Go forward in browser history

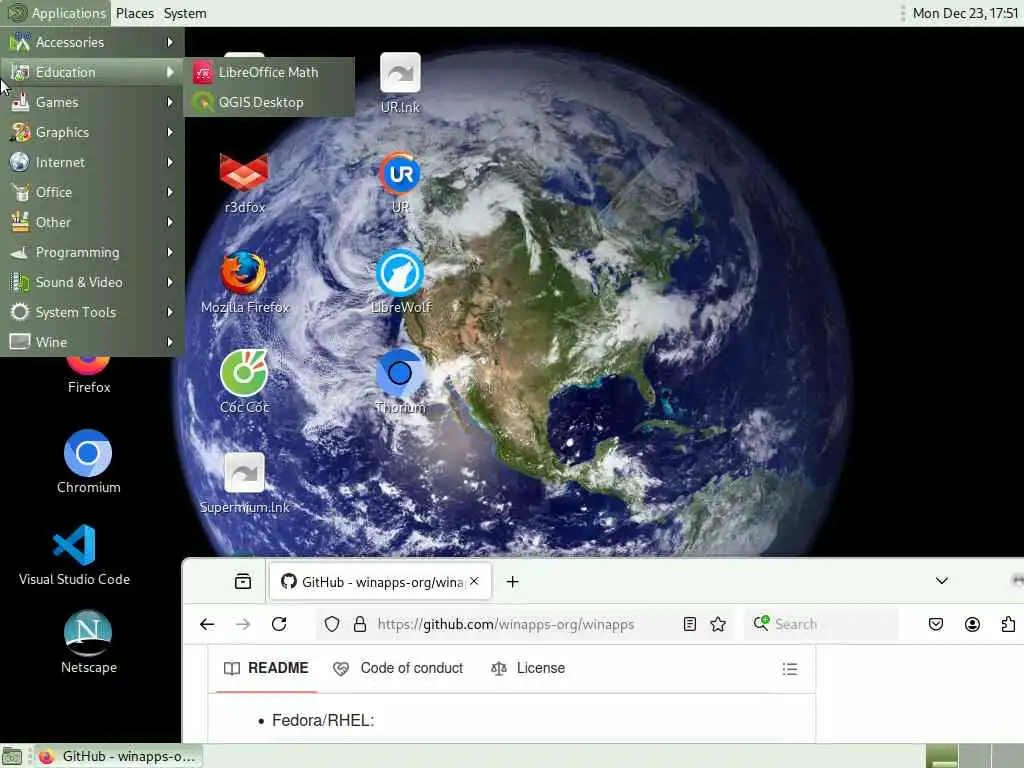[x=243, y=624]
